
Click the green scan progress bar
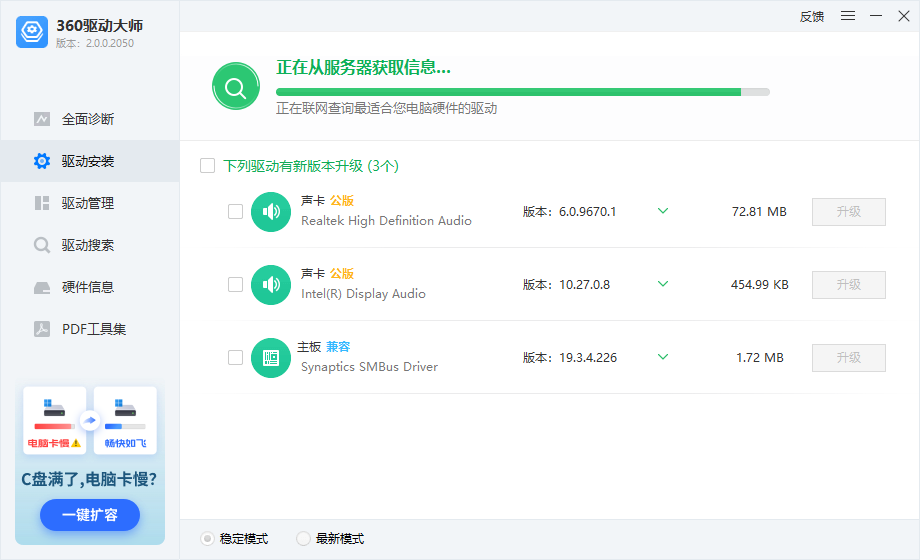click(x=523, y=92)
